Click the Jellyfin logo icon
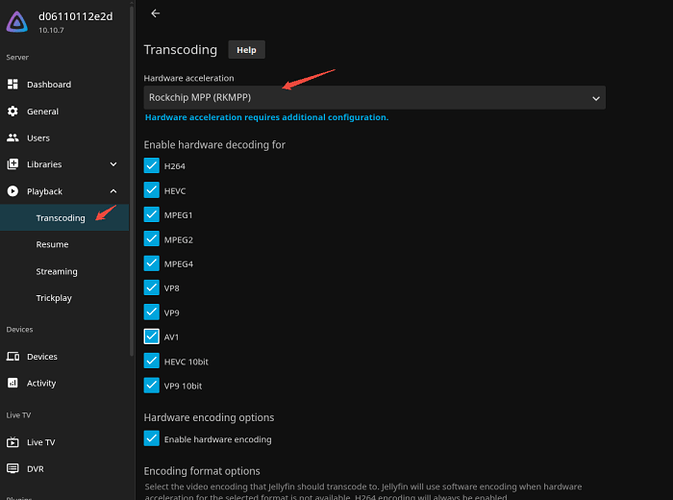This screenshot has width=673, height=500. click(17, 22)
